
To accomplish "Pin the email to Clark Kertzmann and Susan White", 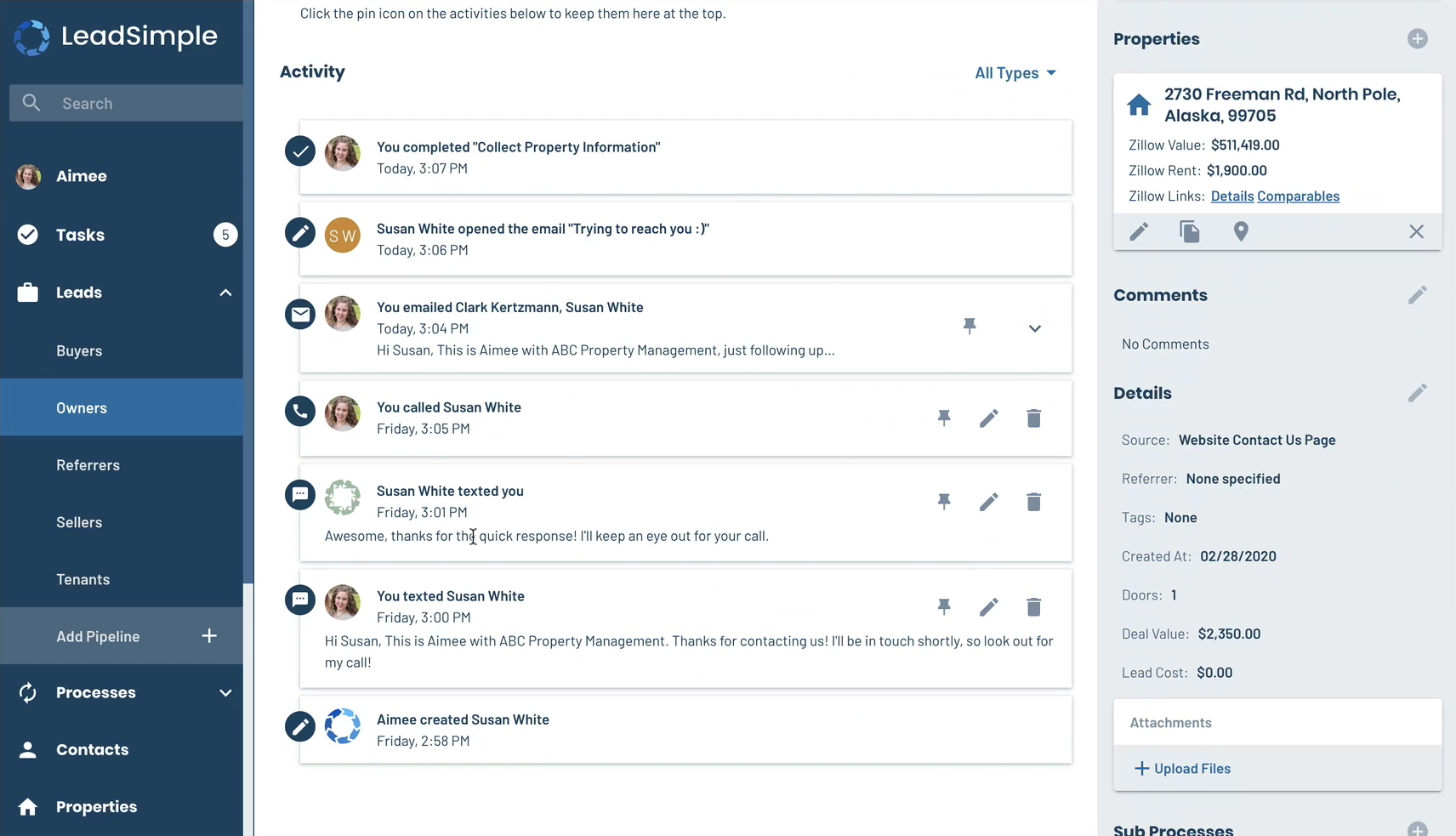I will (970, 327).
